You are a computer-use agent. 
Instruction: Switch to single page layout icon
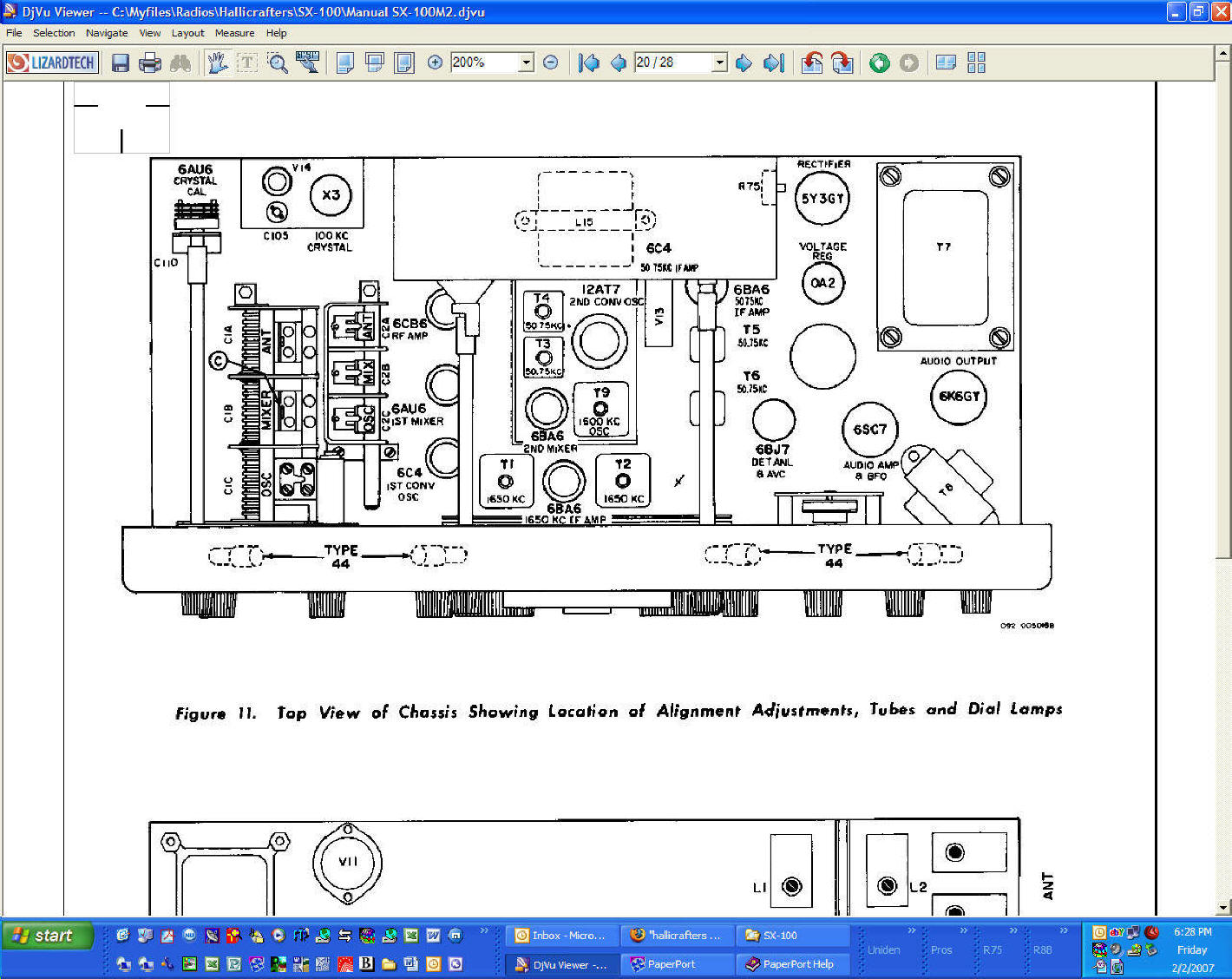[345, 62]
